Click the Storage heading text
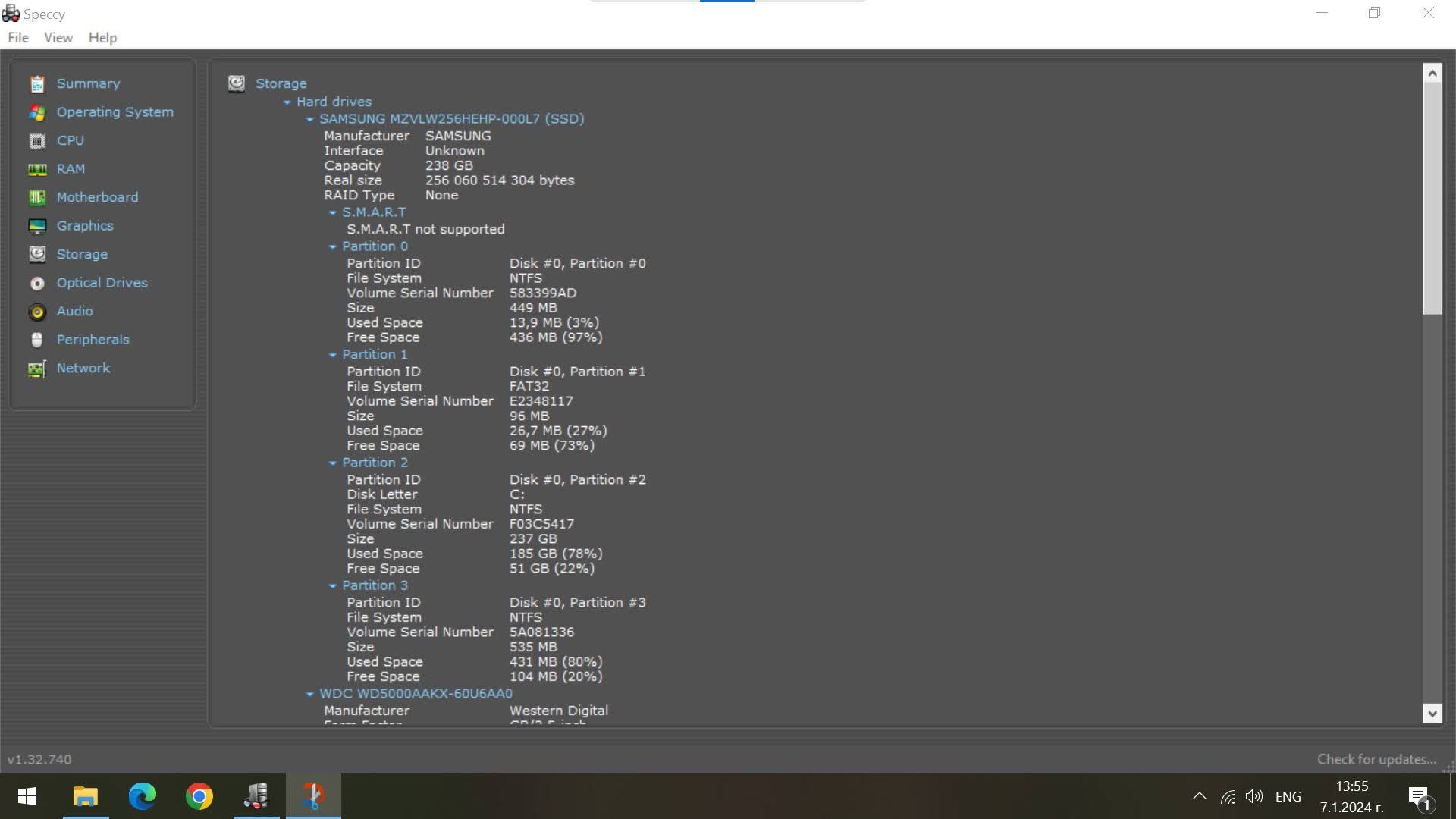Screen dimensions: 1456x819 (x=281, y=83)
